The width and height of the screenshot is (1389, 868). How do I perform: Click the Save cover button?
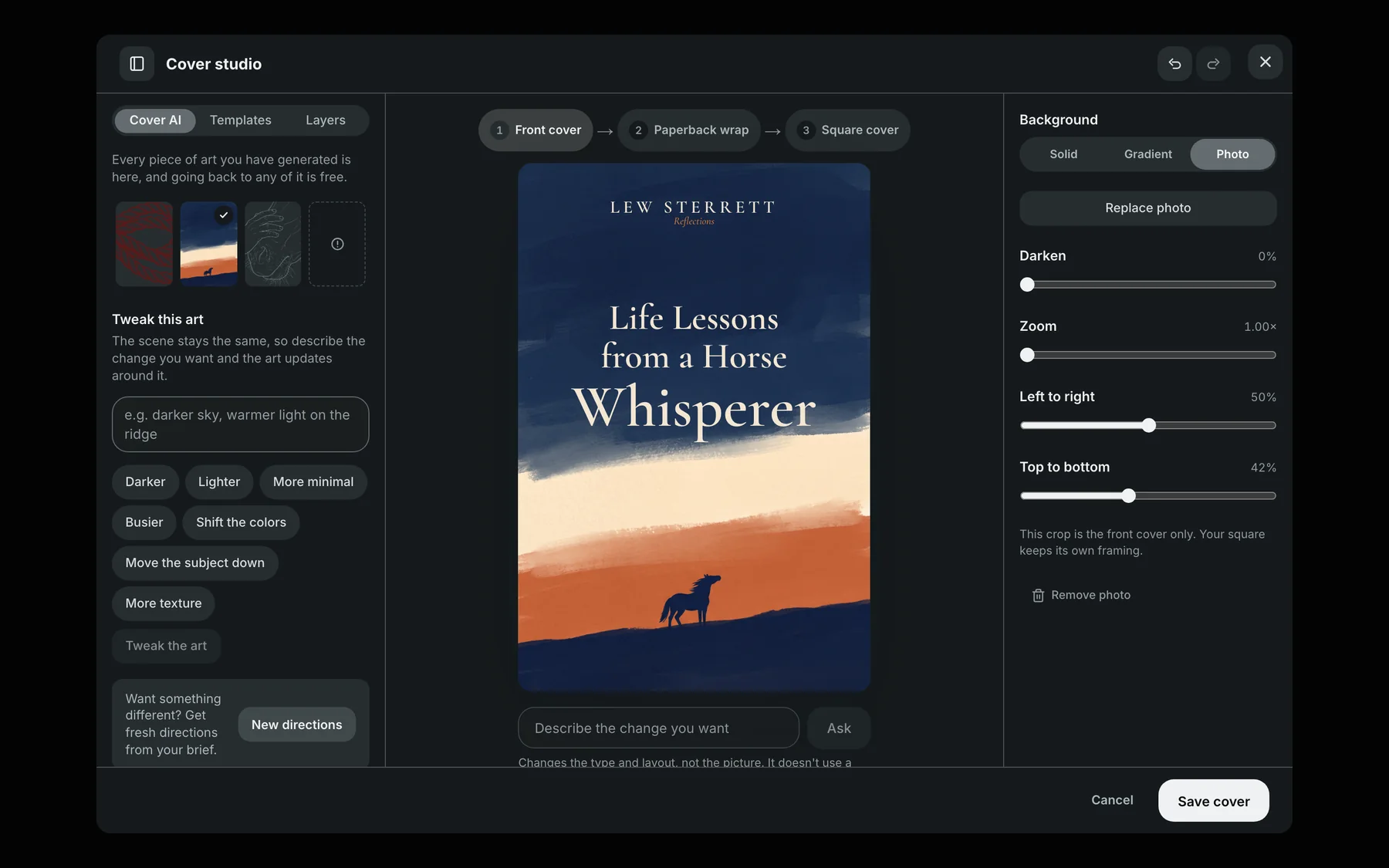1214,801
